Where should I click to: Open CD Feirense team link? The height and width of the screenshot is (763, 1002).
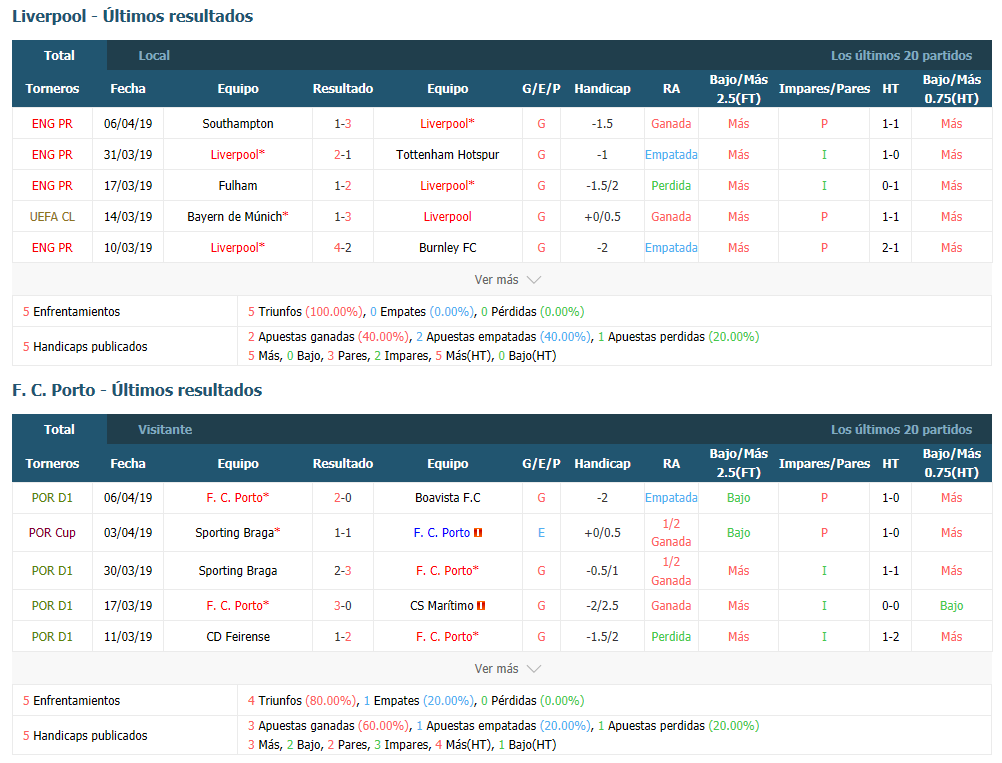[x=238, y=637]
